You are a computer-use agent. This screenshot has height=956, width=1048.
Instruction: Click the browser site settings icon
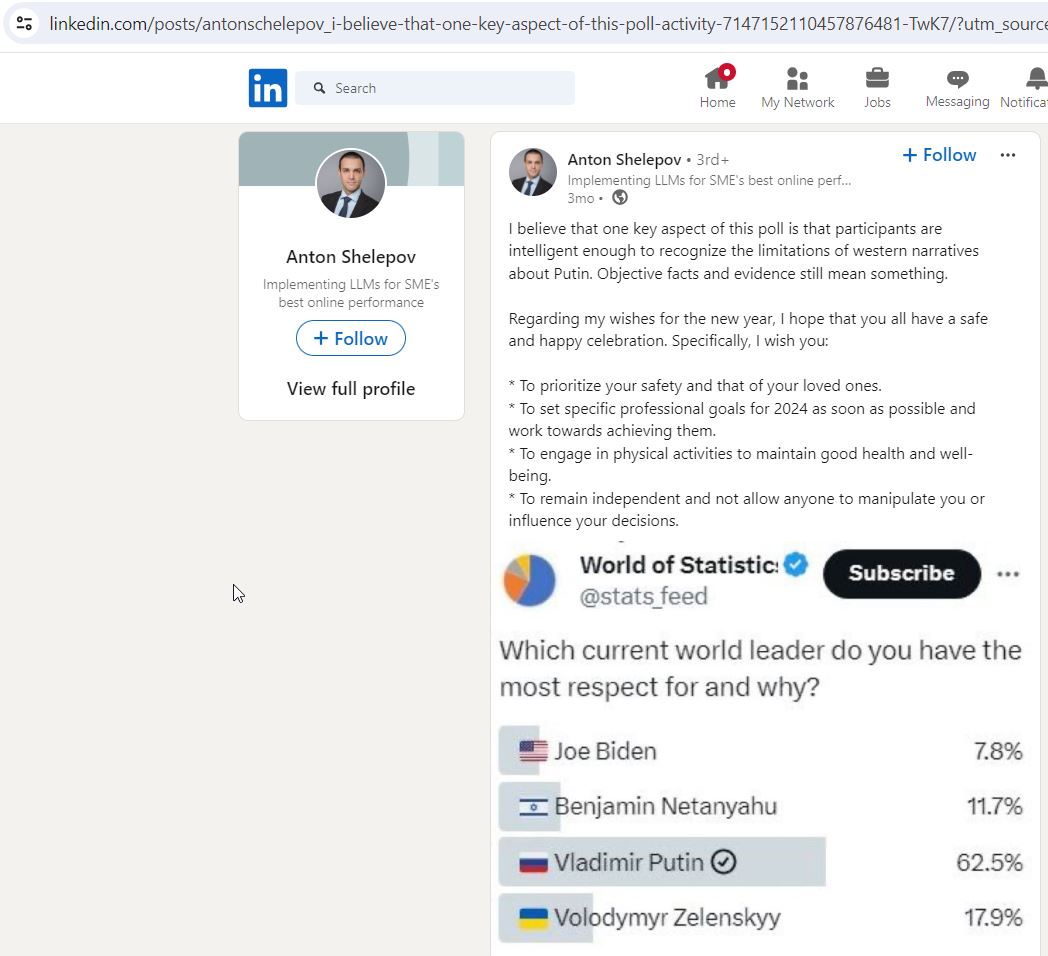point(24,23)
